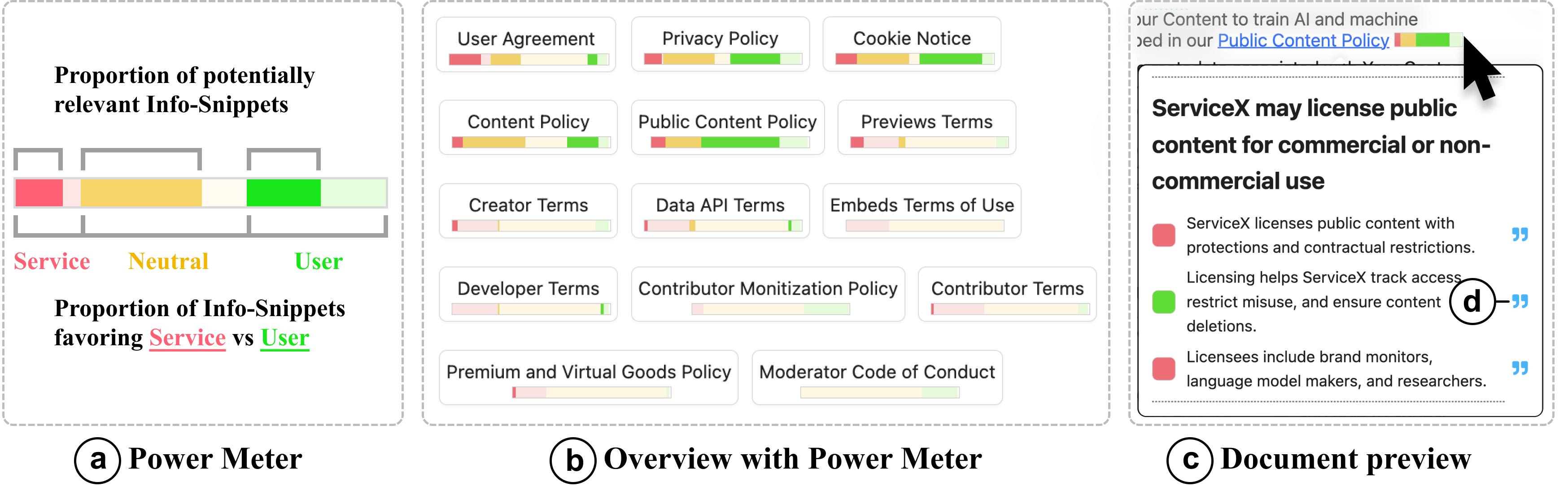1568x491 pixels.
Task: Open the User Agreement document card
Action: pyautogui.click(x=526, y=44)
